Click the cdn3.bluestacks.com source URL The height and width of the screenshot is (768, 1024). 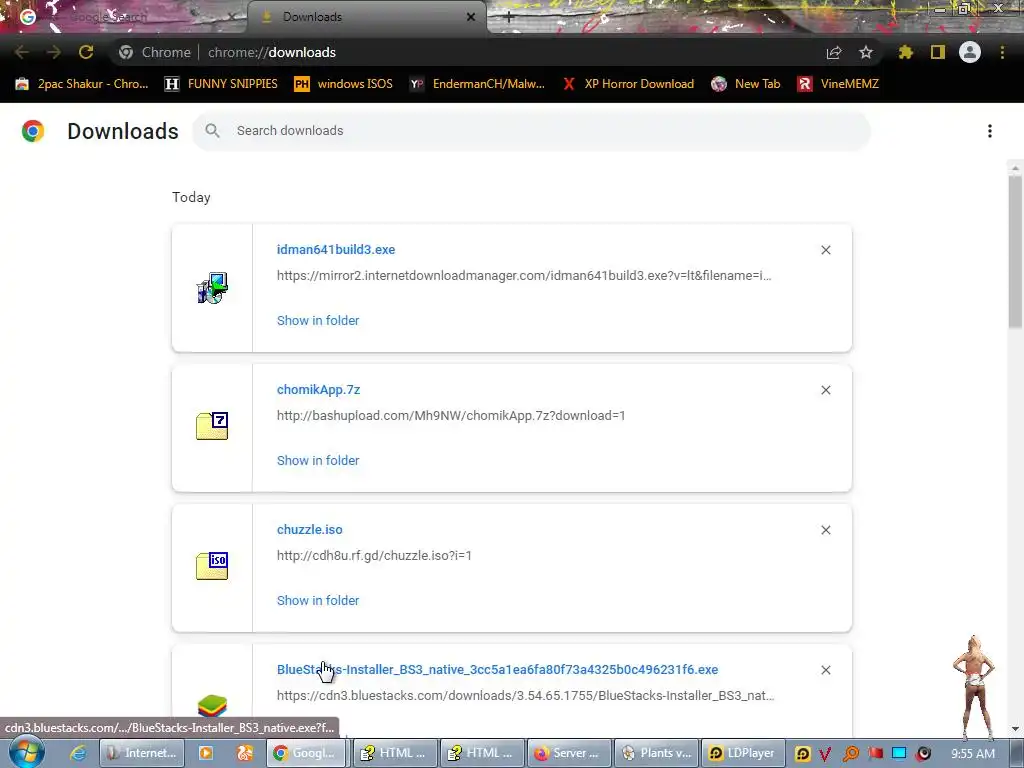526,696
